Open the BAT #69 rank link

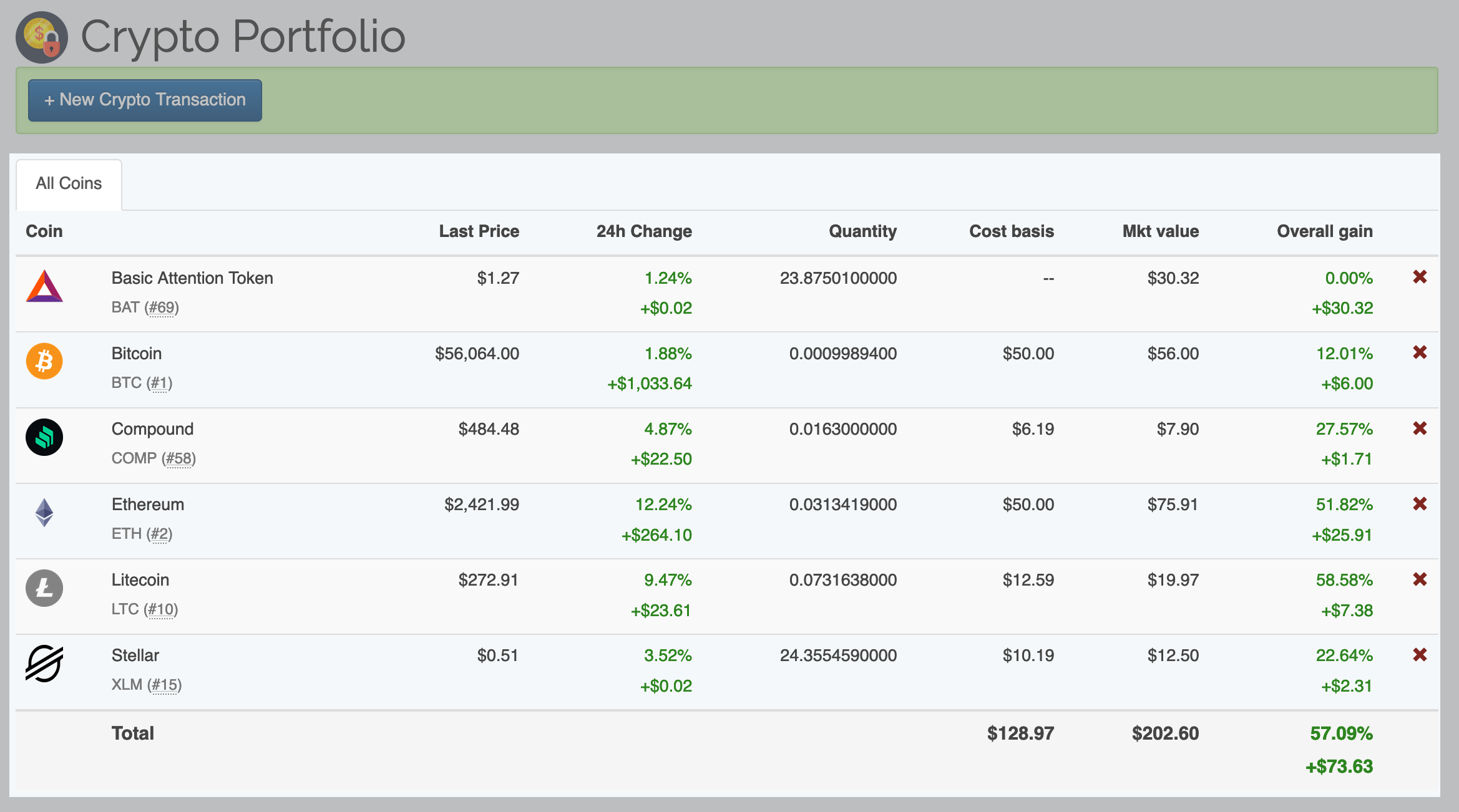tap(165, 307)
